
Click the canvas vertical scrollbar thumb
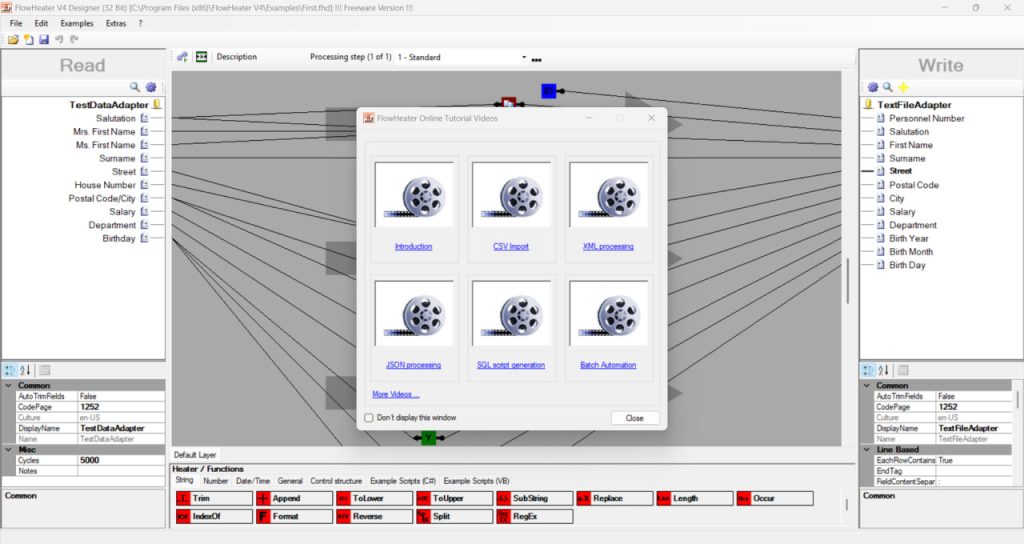coord(848,280)
